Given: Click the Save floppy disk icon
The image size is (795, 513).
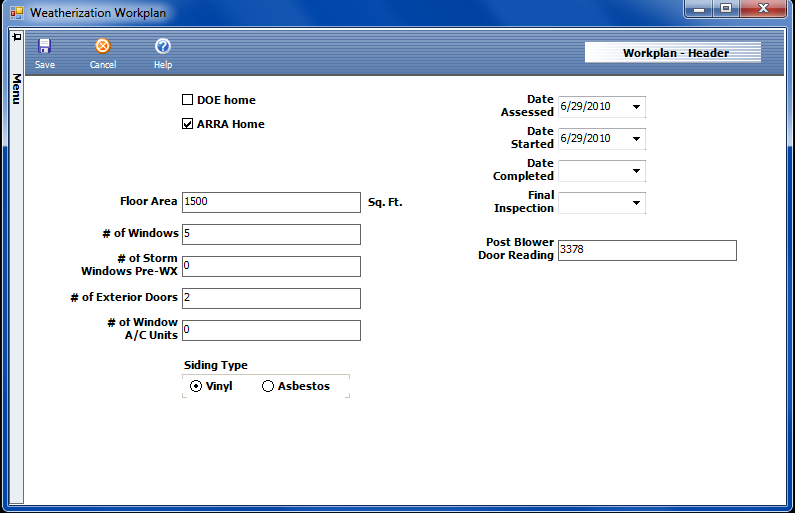Looking at the screenshot, I should tap(44, 47).
